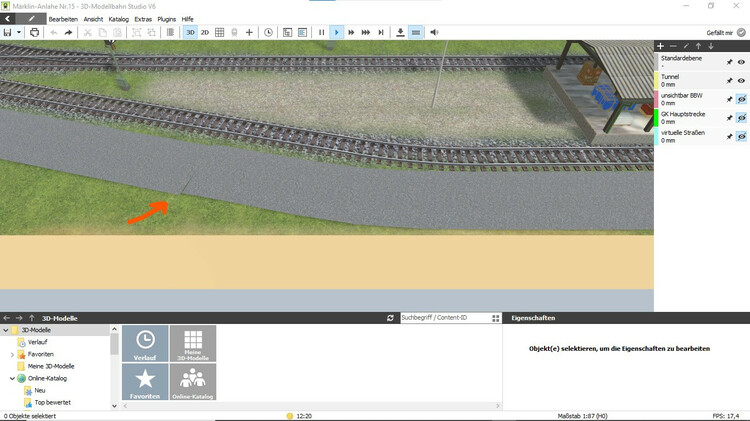750x421 pixels.
Task: Mute sound with the speaker icon
Action: (434, 32)
